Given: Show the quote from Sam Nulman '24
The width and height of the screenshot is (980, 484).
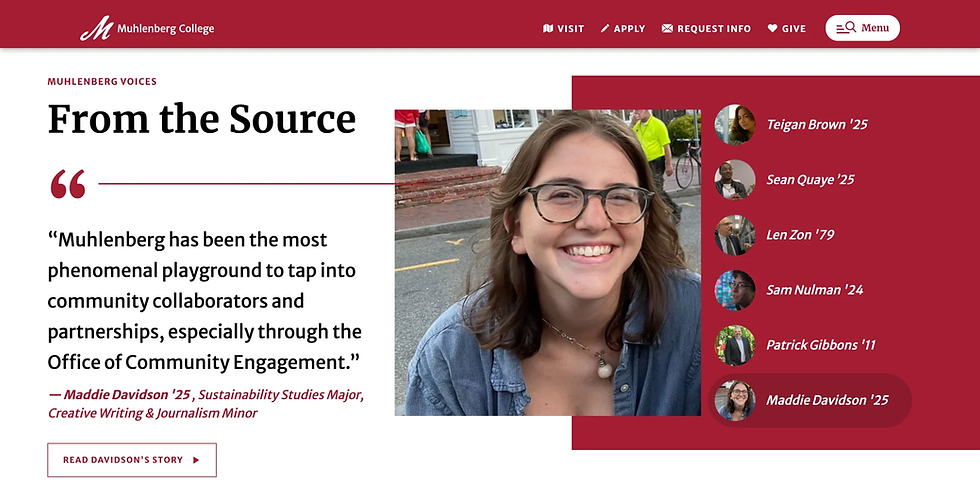Looking at the screenshot, I should pyautogui.click(x=814, y=290).
